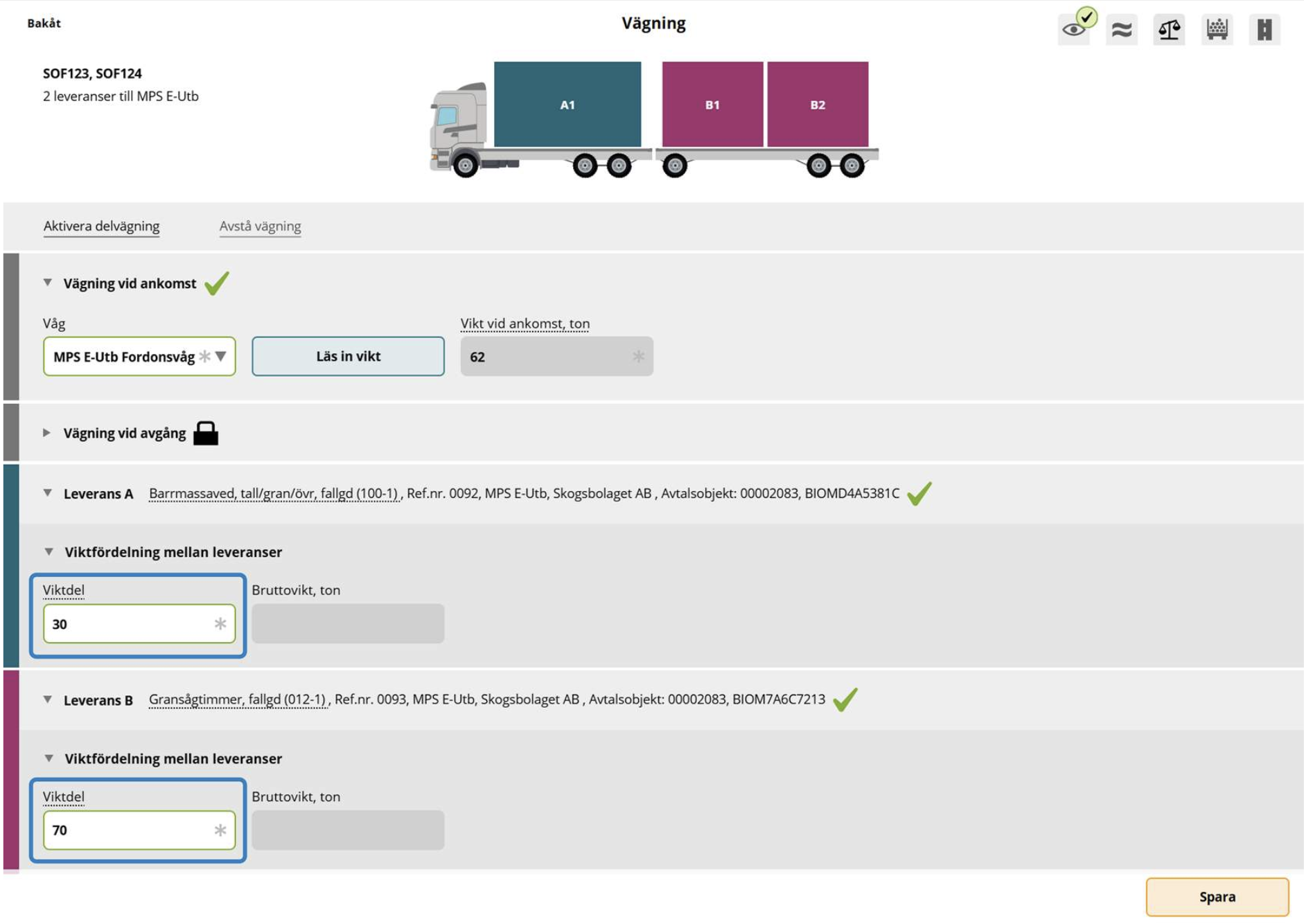
Task: Collapse Viktfördelning under Leverans B
Action: [49, 758]
